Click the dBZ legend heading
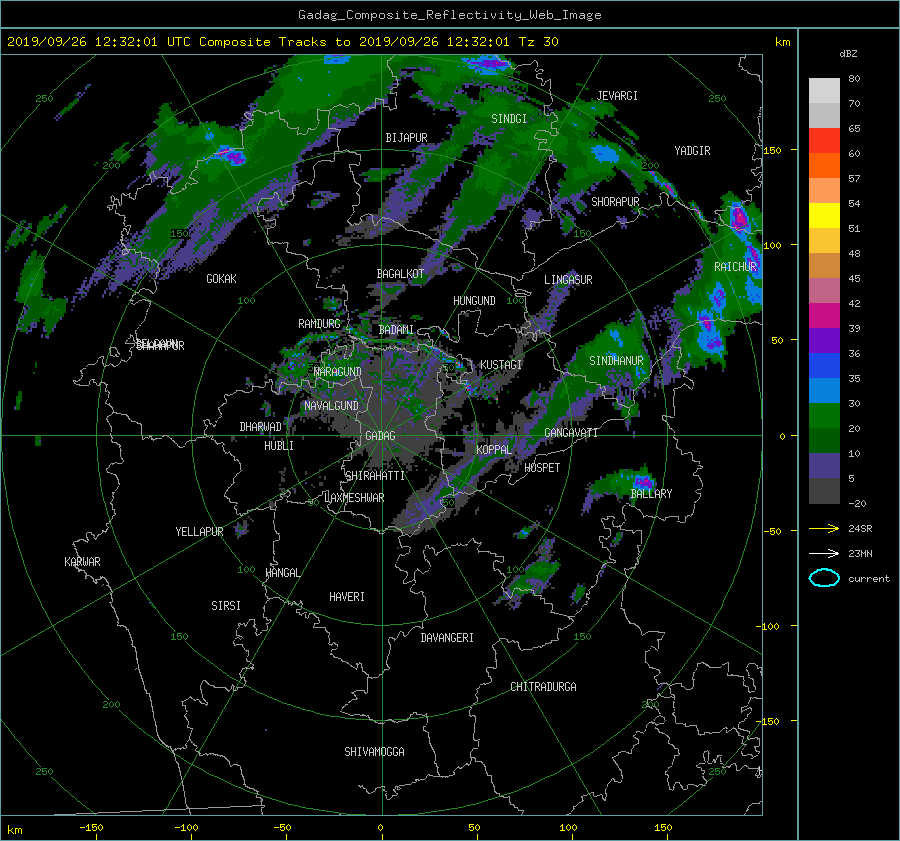The width and height of the screenshot is (900, 841). tap(848, 53)
